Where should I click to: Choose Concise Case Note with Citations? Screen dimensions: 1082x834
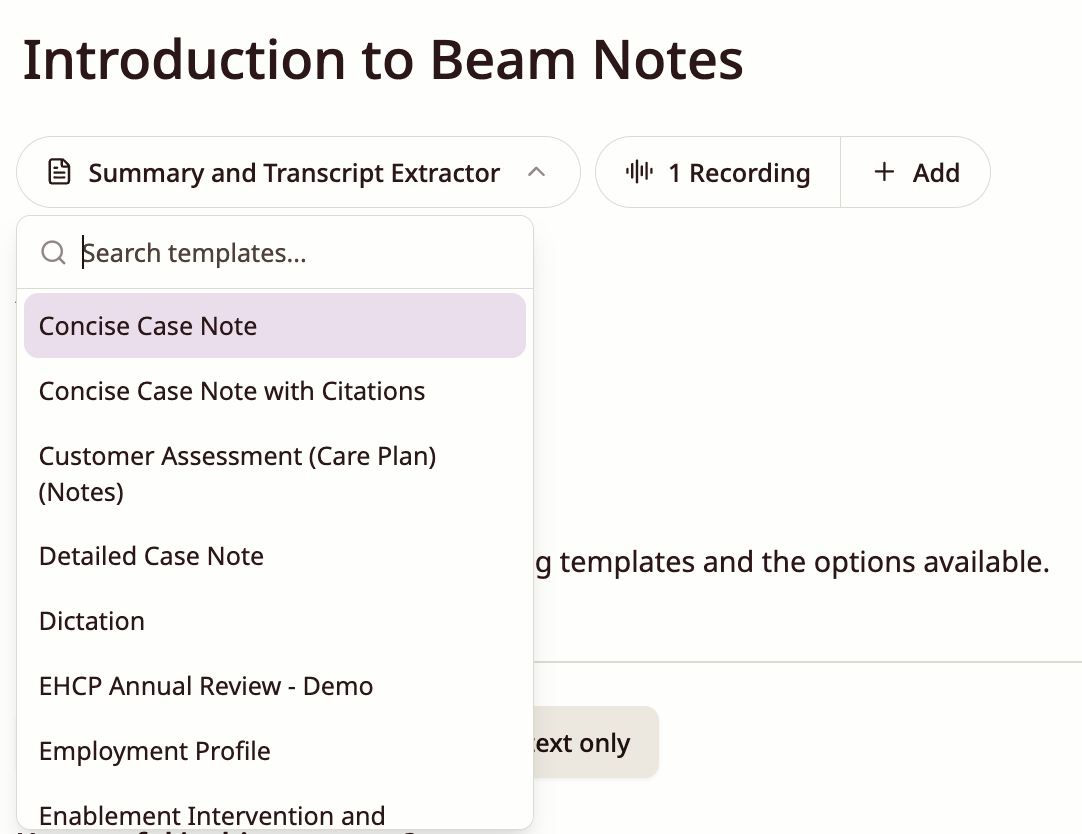click(x=275, y=391)
